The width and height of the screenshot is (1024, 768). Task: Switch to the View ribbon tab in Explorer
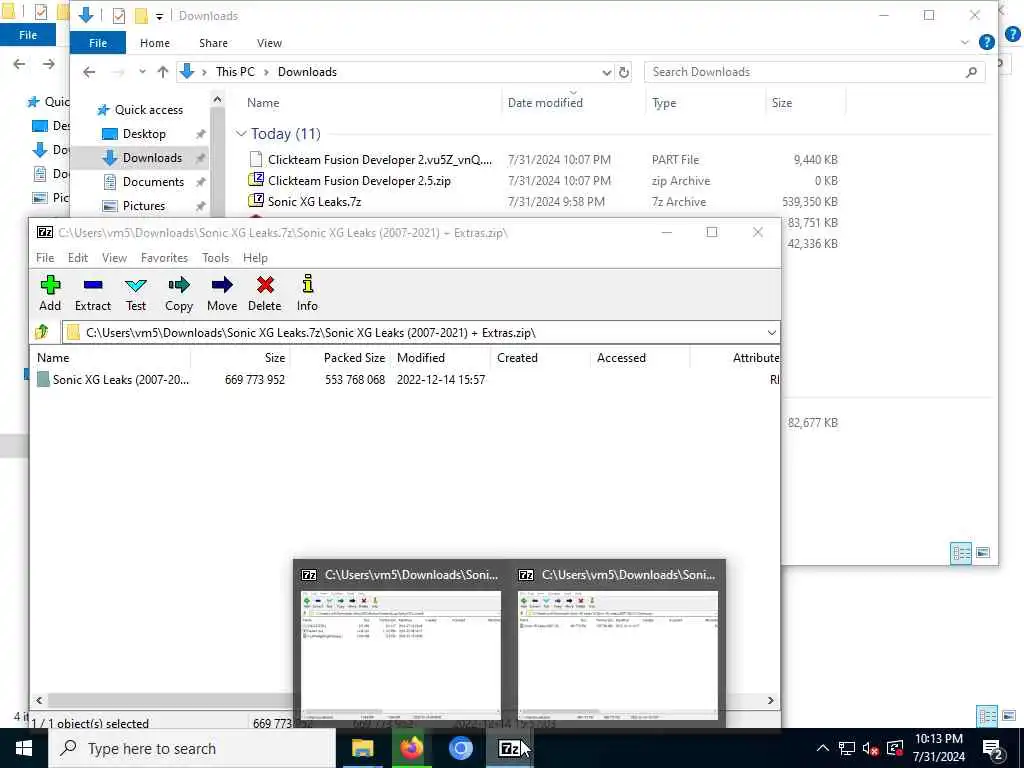(269, 43)
